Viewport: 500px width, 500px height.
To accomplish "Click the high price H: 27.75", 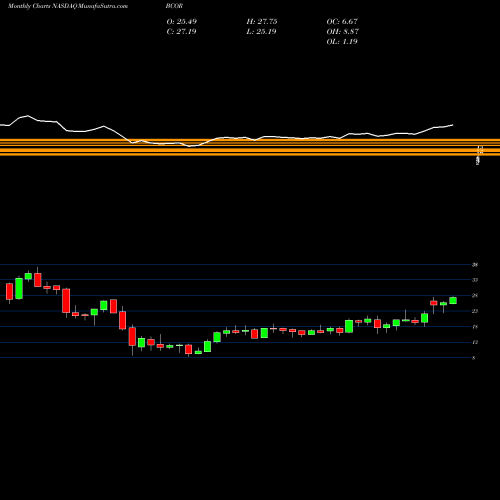I will tap(262, 21).
